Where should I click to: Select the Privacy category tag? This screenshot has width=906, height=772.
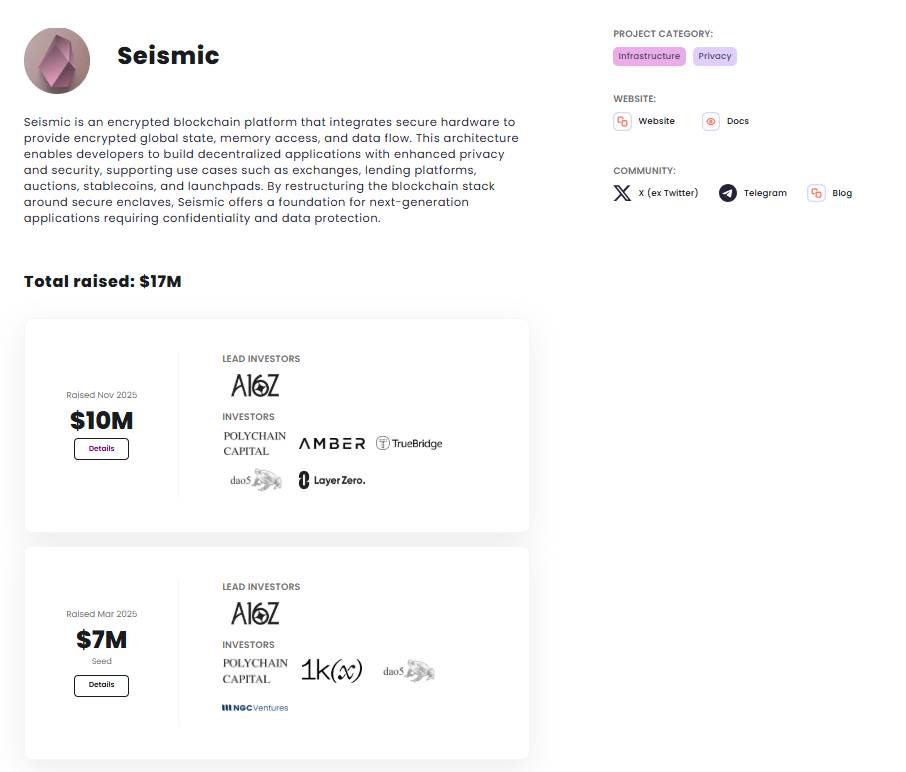tap(715, 56)
